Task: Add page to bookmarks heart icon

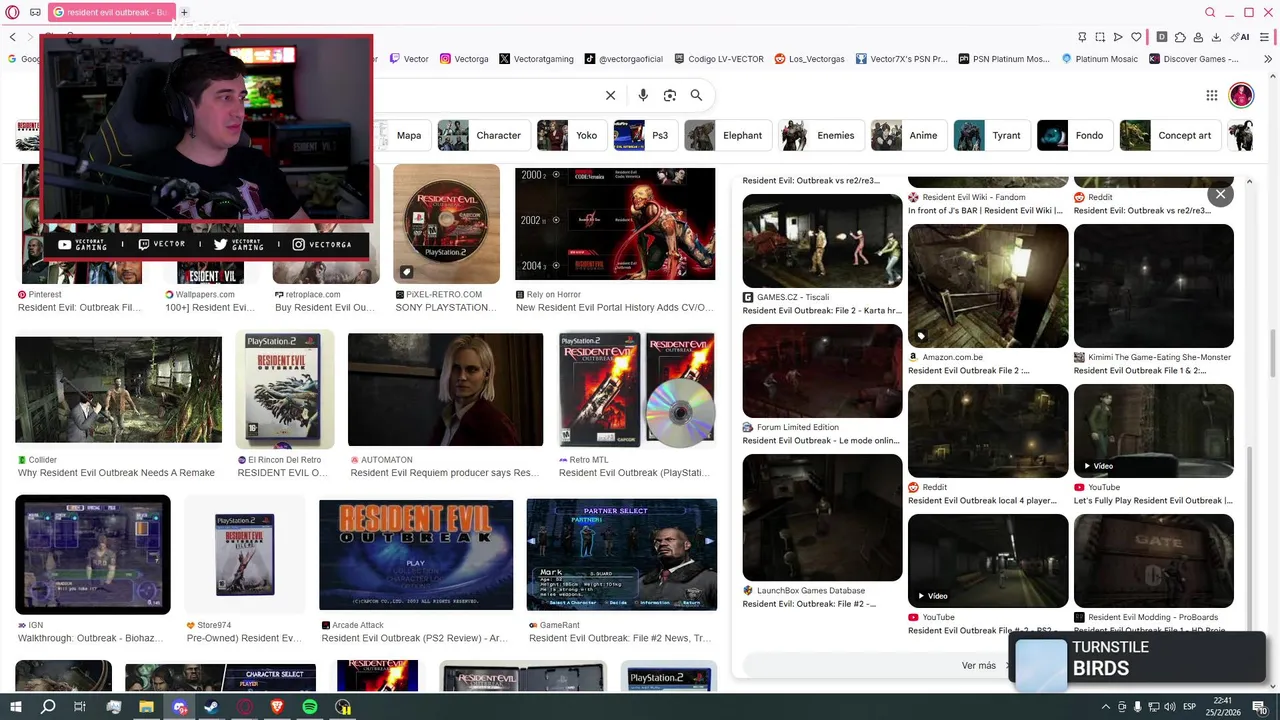Action: tap(1136, 37)
